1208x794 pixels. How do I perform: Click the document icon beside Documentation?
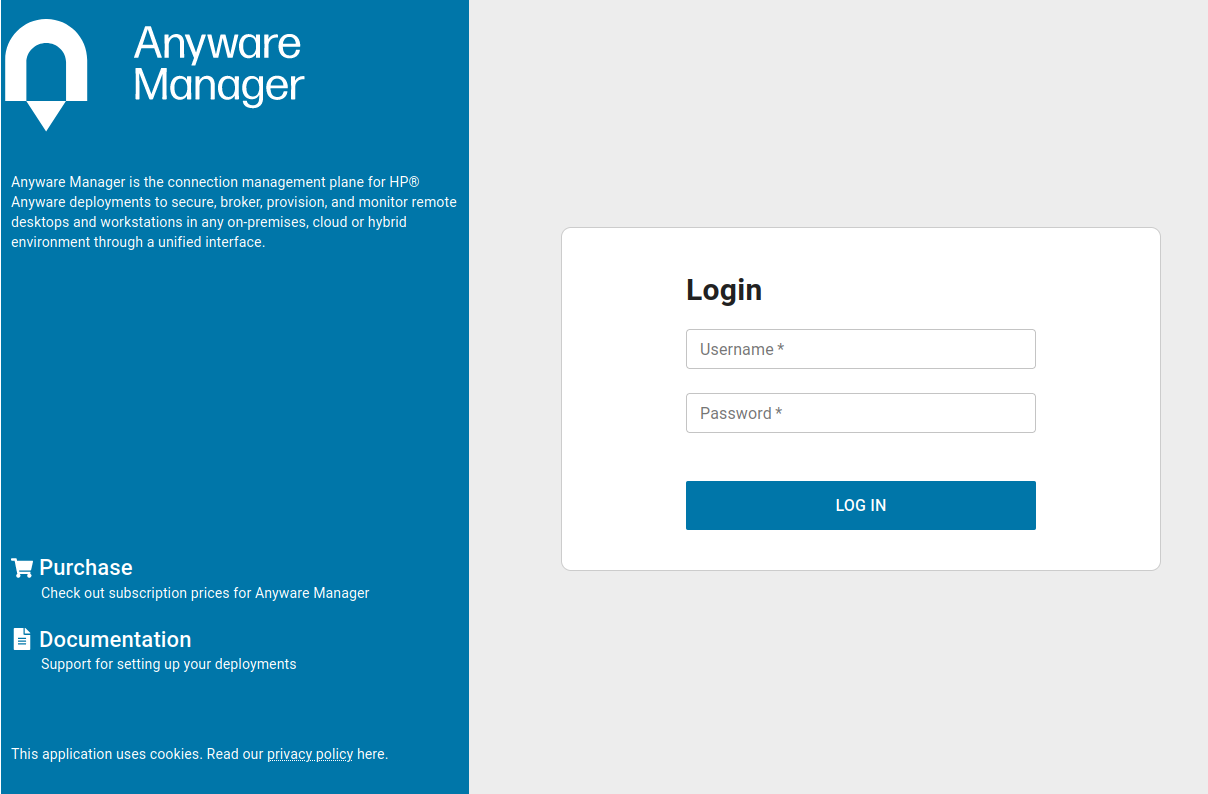(22, 639)
